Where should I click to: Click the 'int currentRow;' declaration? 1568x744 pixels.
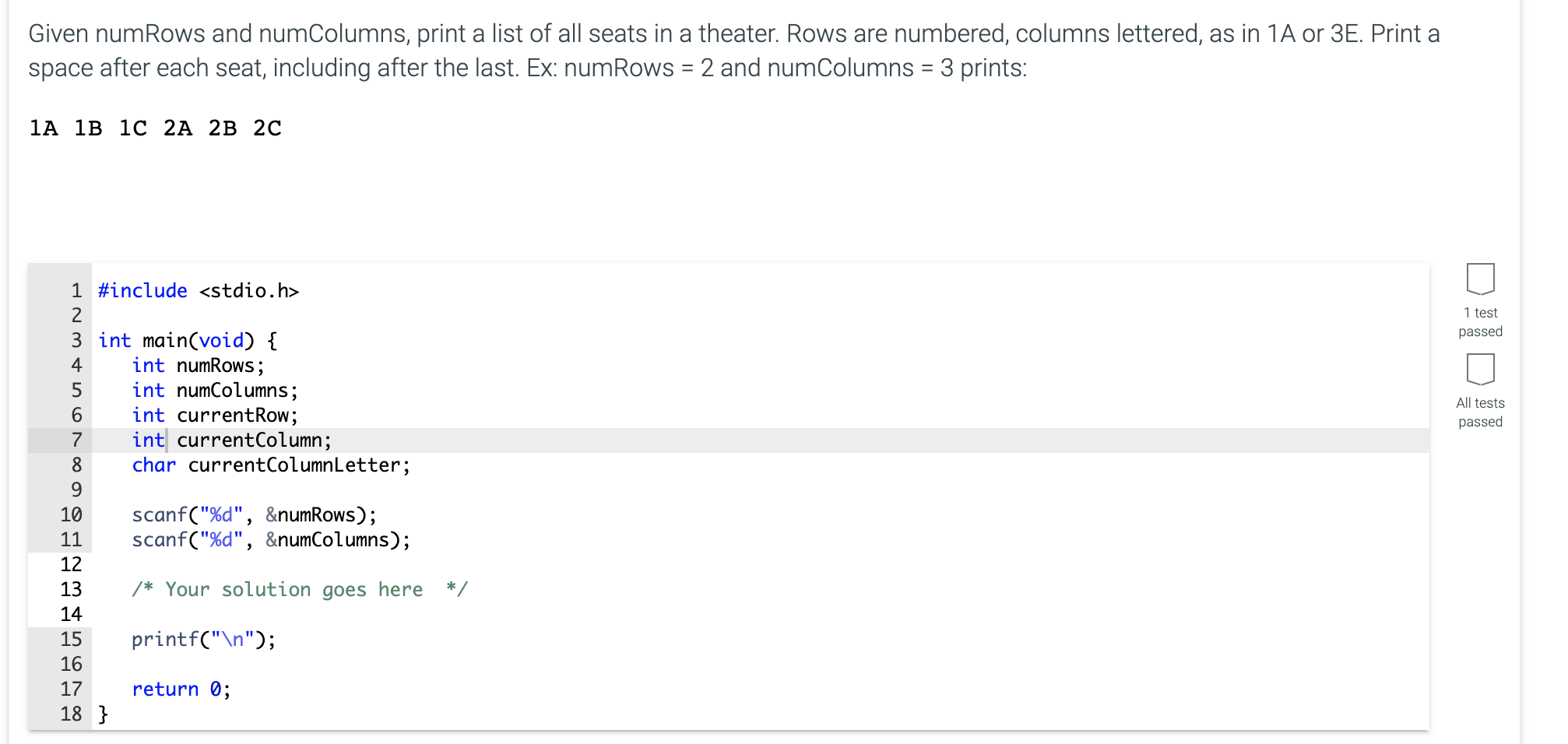(x=215, y=415)
